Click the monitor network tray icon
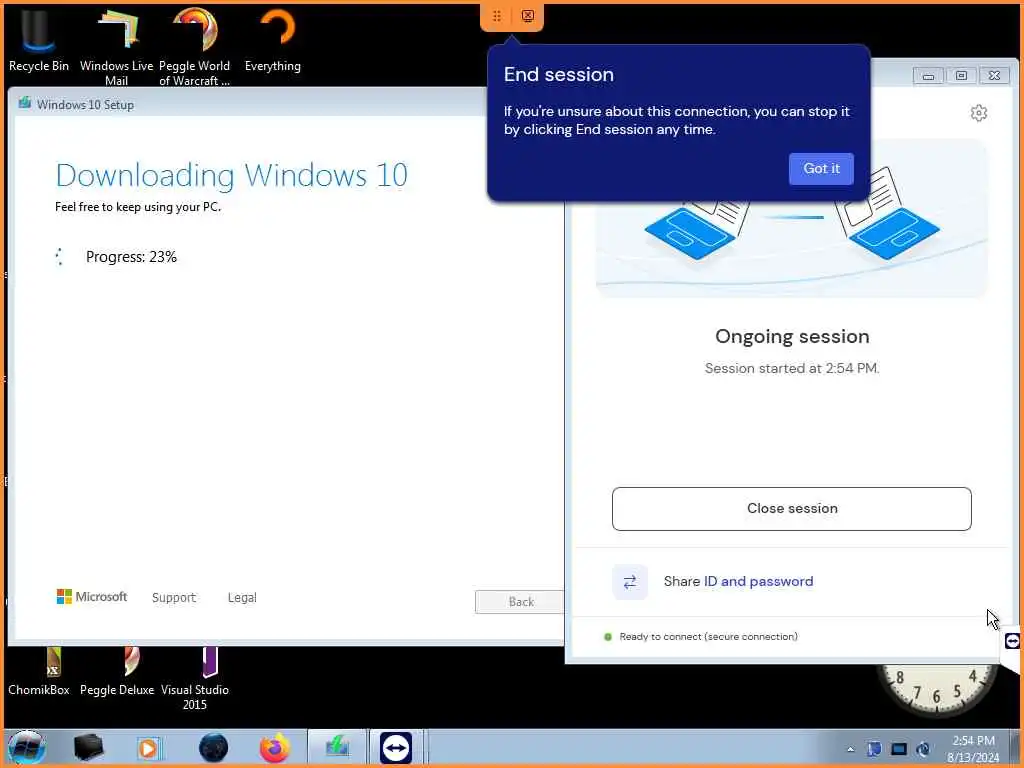The height and width of the screenshot is (768, 1024). tap(899, 749)
